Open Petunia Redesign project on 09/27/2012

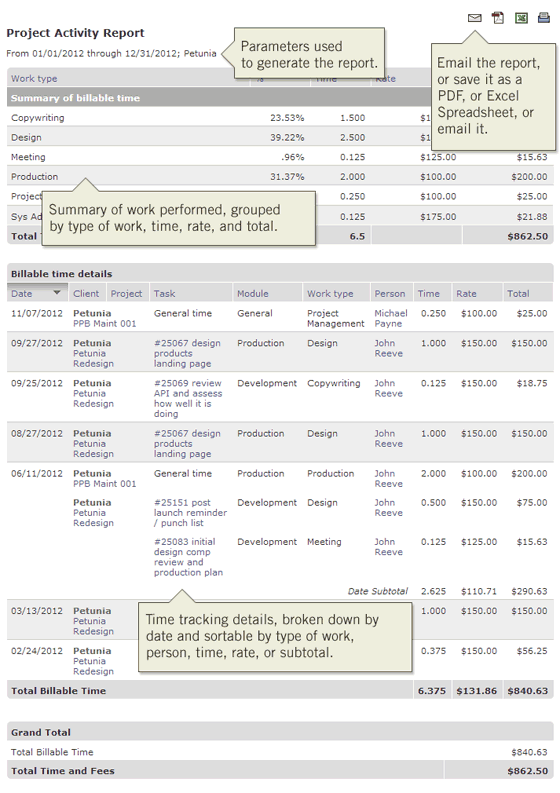point(93,359)
